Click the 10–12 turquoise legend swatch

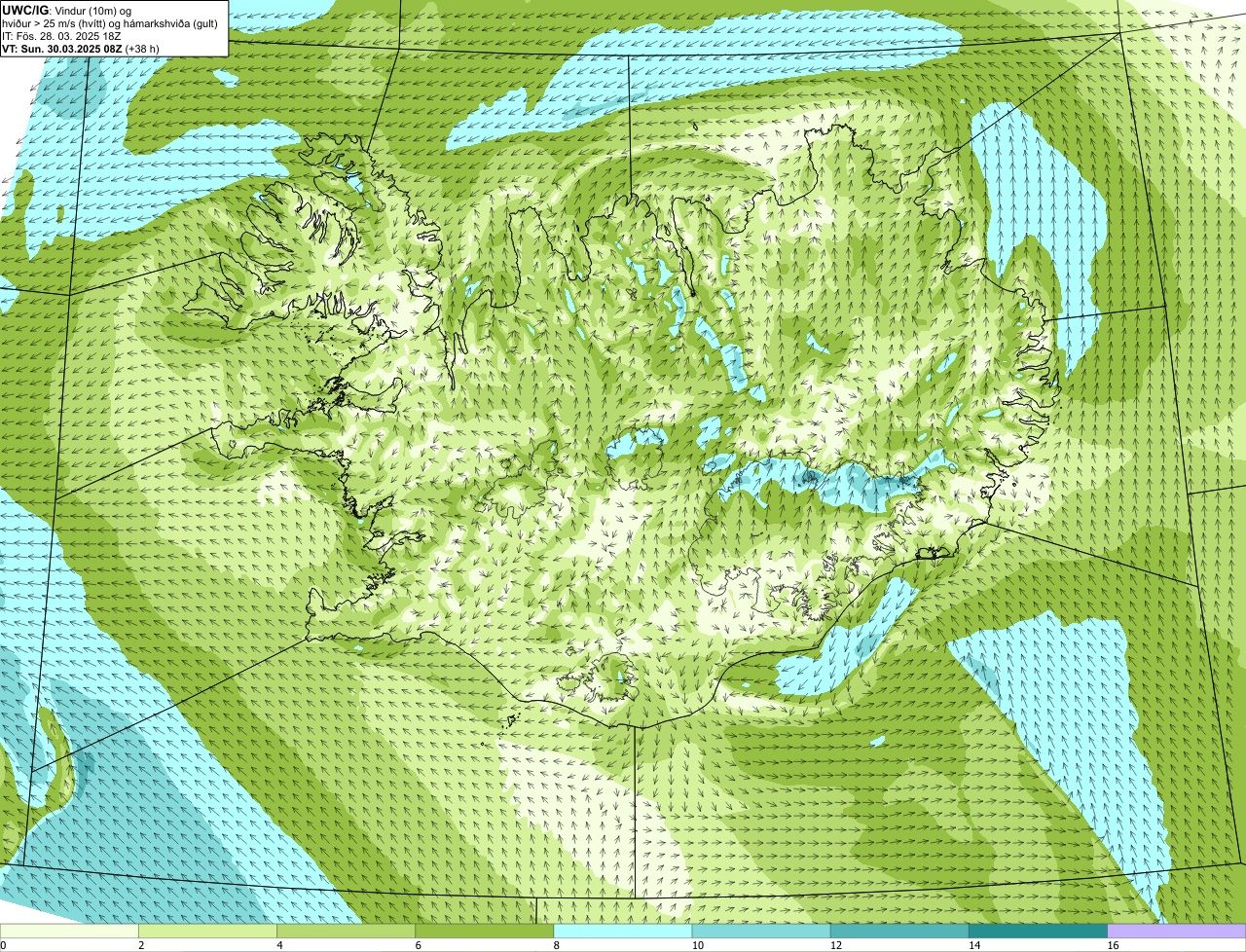761,932
